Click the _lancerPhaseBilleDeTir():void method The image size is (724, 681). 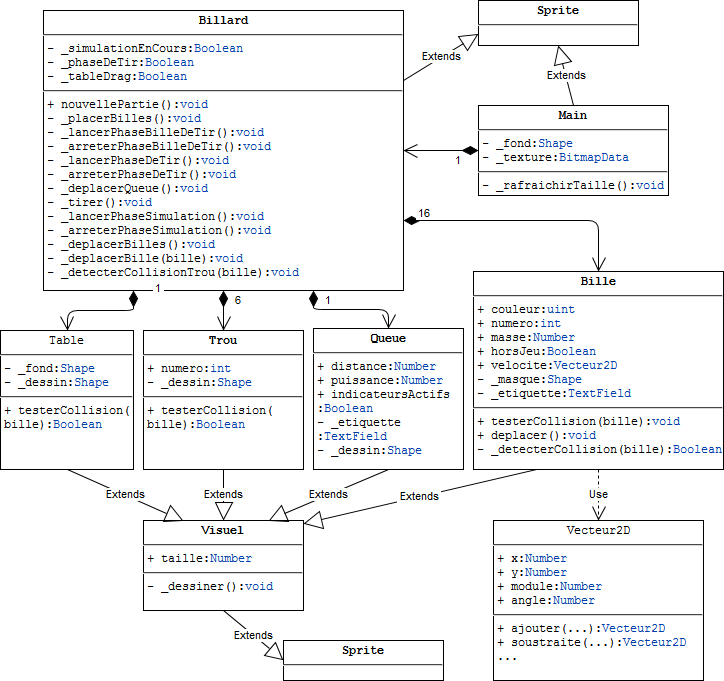[156, 132]
